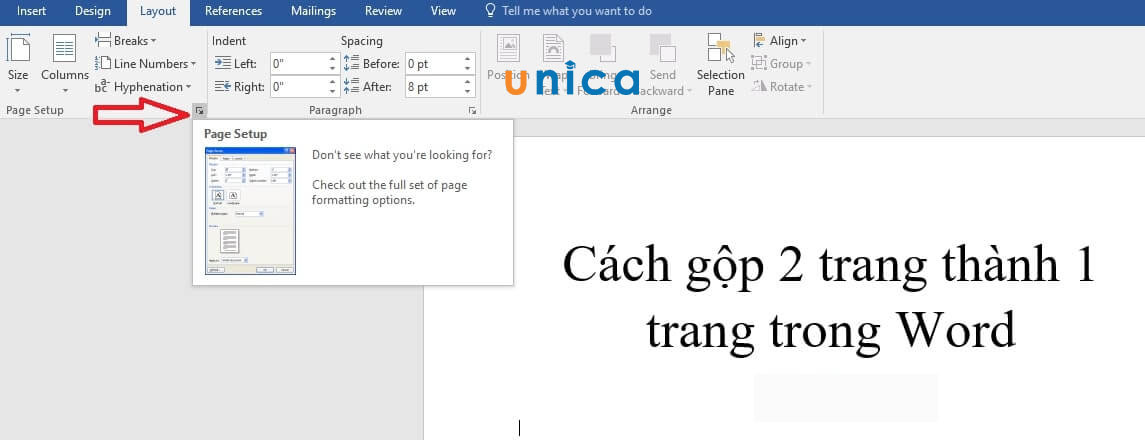
Task: Open the Review tab
Action: (x=383, y=11)
